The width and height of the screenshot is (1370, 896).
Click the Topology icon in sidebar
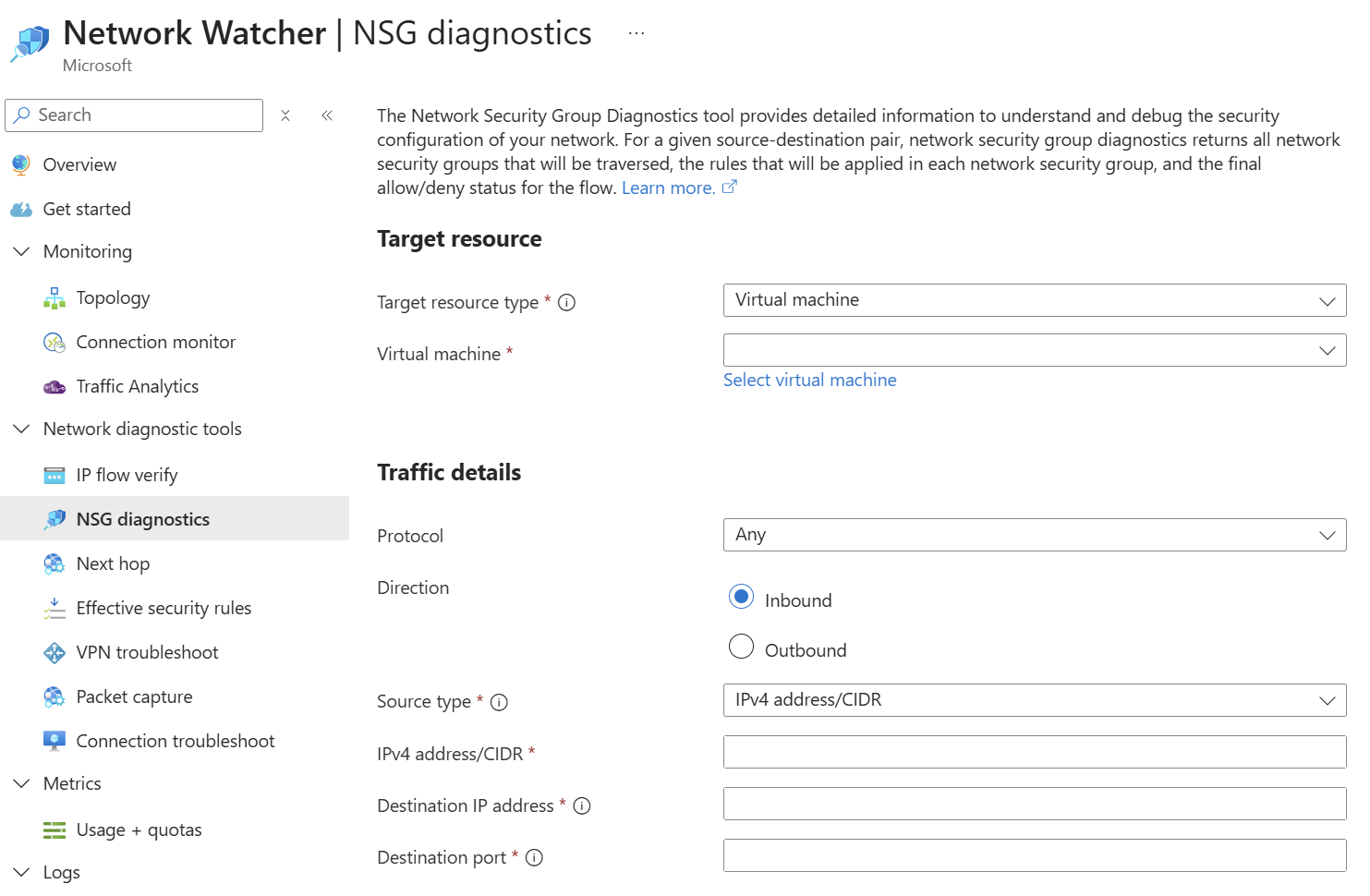55,298
